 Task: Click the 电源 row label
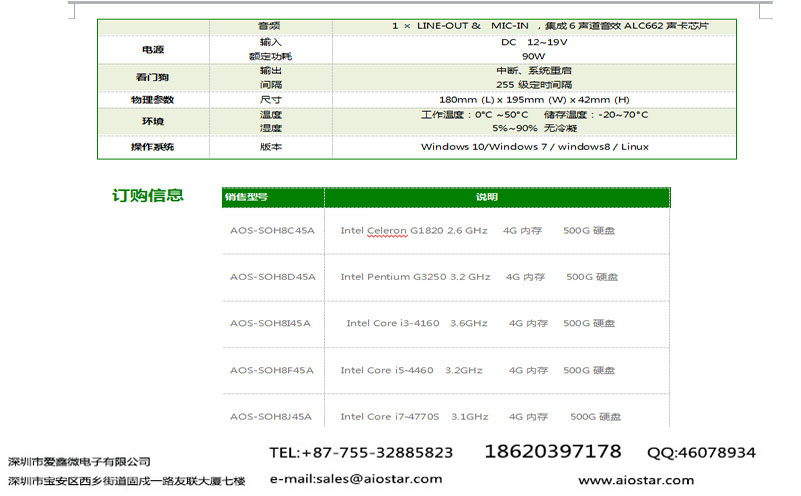click(153, 50)
